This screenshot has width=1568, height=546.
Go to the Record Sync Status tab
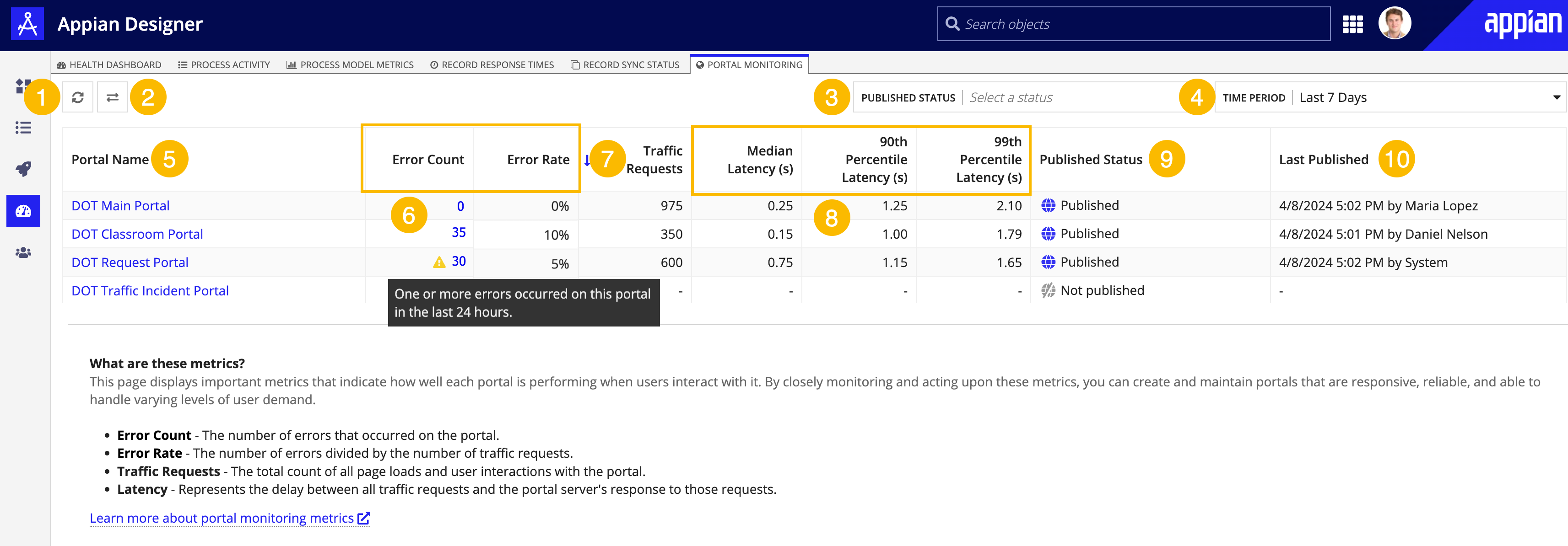click(x=625, y=64)
